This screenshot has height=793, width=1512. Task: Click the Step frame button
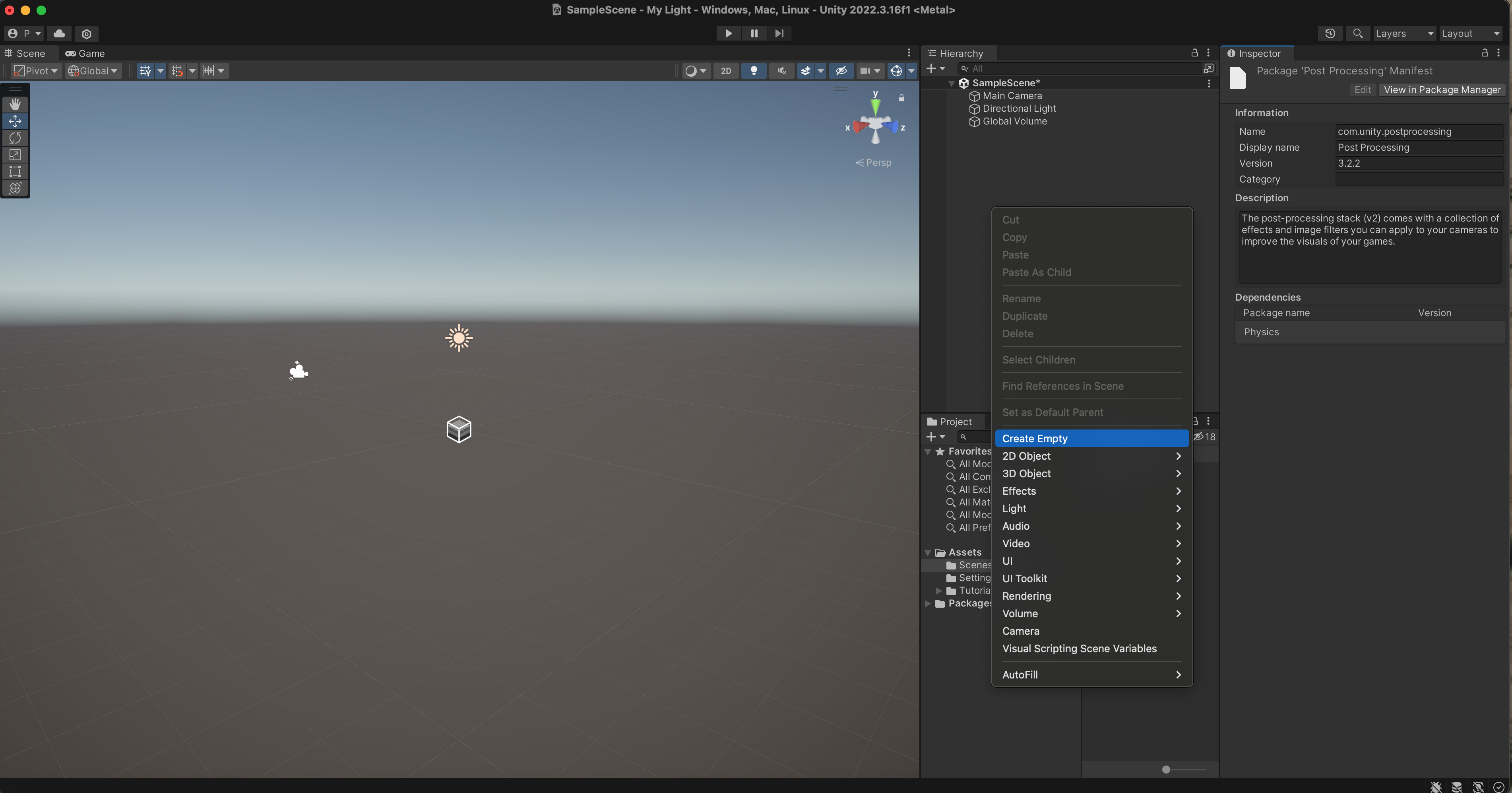(779, 33)
